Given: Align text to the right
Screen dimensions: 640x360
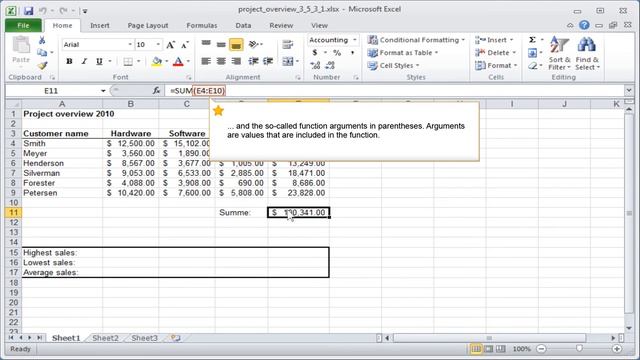Looking at the screenshot, I should (236, 61).
